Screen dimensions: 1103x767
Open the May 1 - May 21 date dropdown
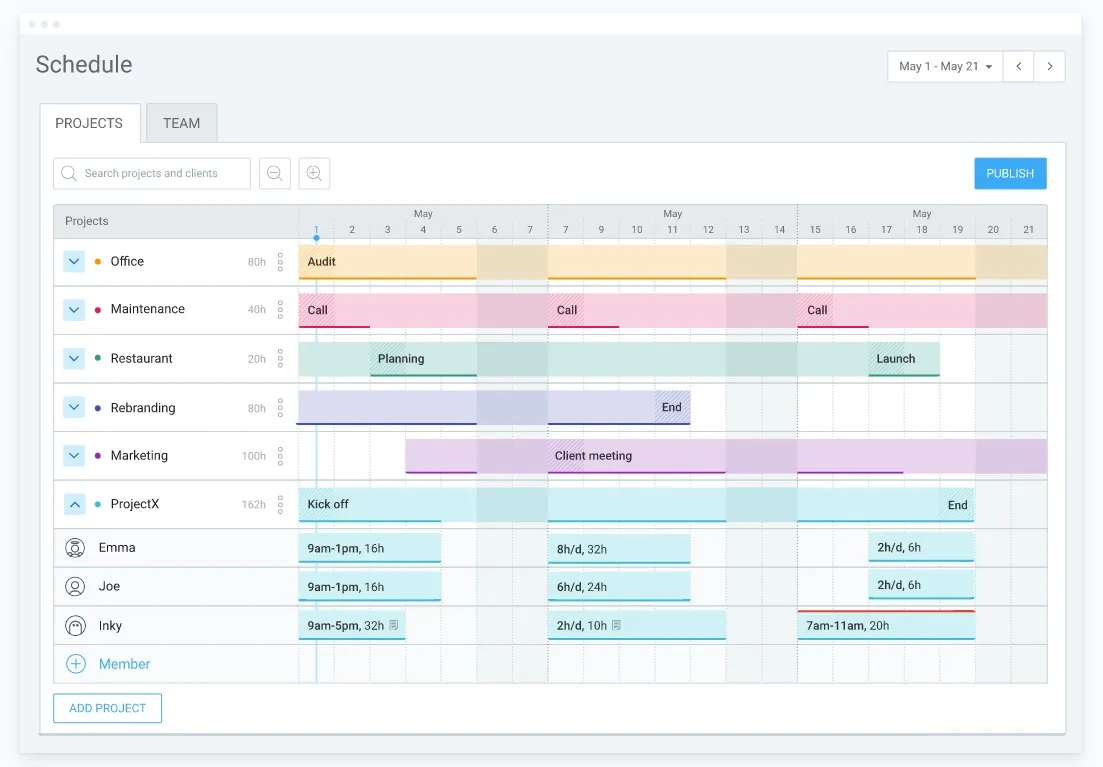point(945,66)
